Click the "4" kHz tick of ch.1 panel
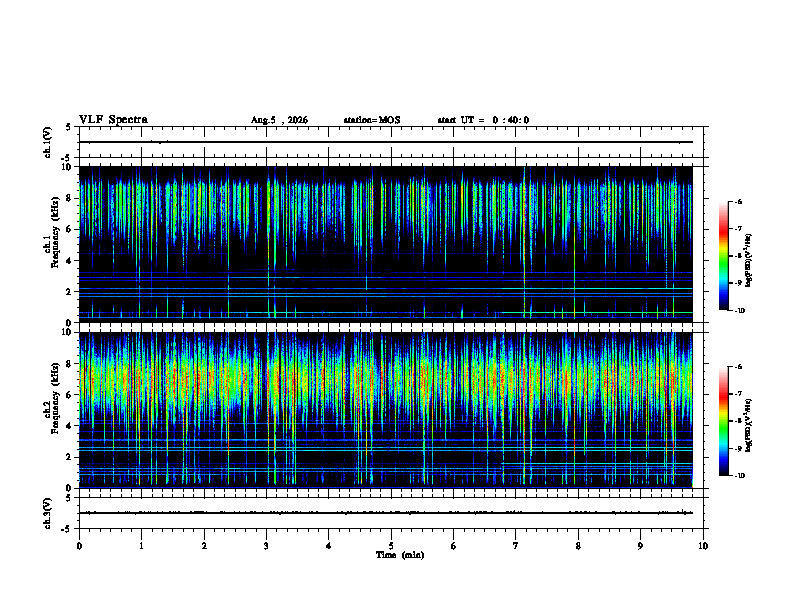792x612 pixels. pyautogui.click(x=70, y=261)
